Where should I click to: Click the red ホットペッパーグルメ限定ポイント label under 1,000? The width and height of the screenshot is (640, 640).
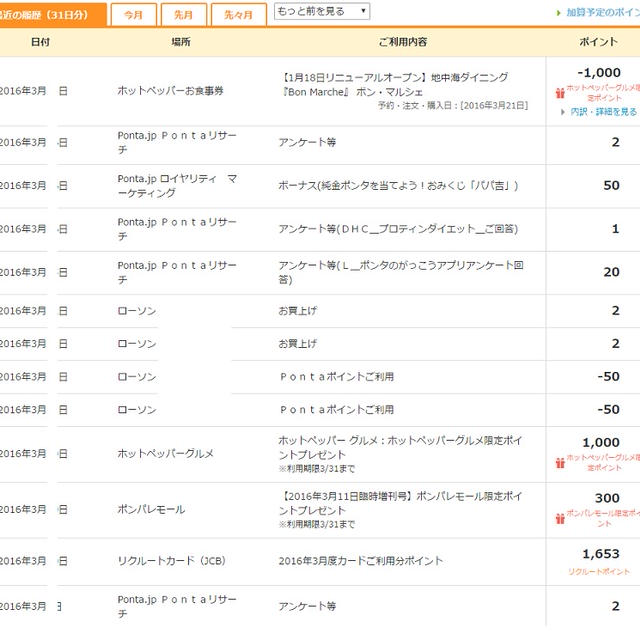click(604, 462)
